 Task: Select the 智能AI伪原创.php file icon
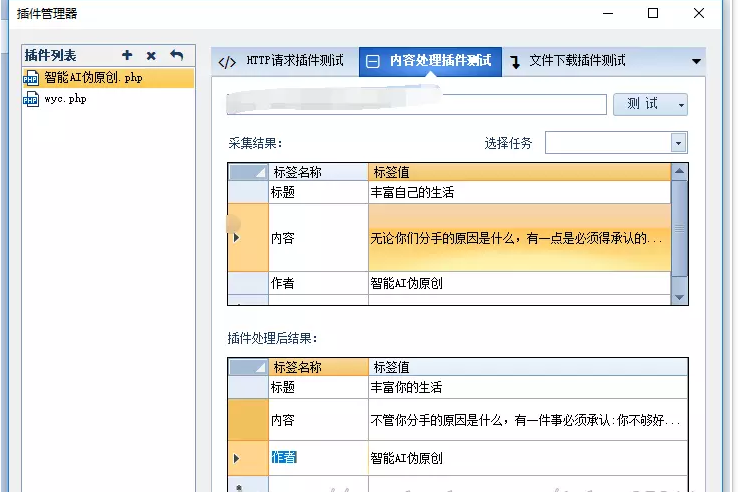31,78
